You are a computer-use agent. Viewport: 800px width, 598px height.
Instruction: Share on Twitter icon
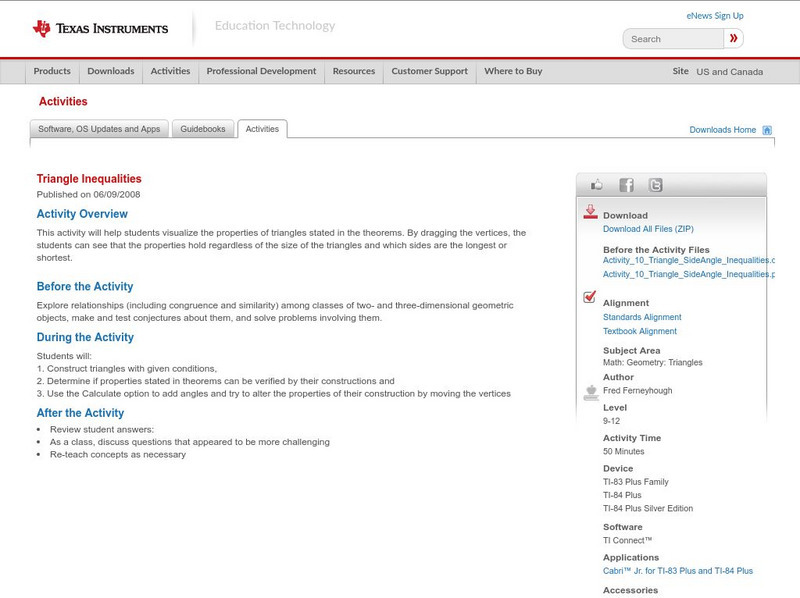pyautogui.click(x=655, y=185)
